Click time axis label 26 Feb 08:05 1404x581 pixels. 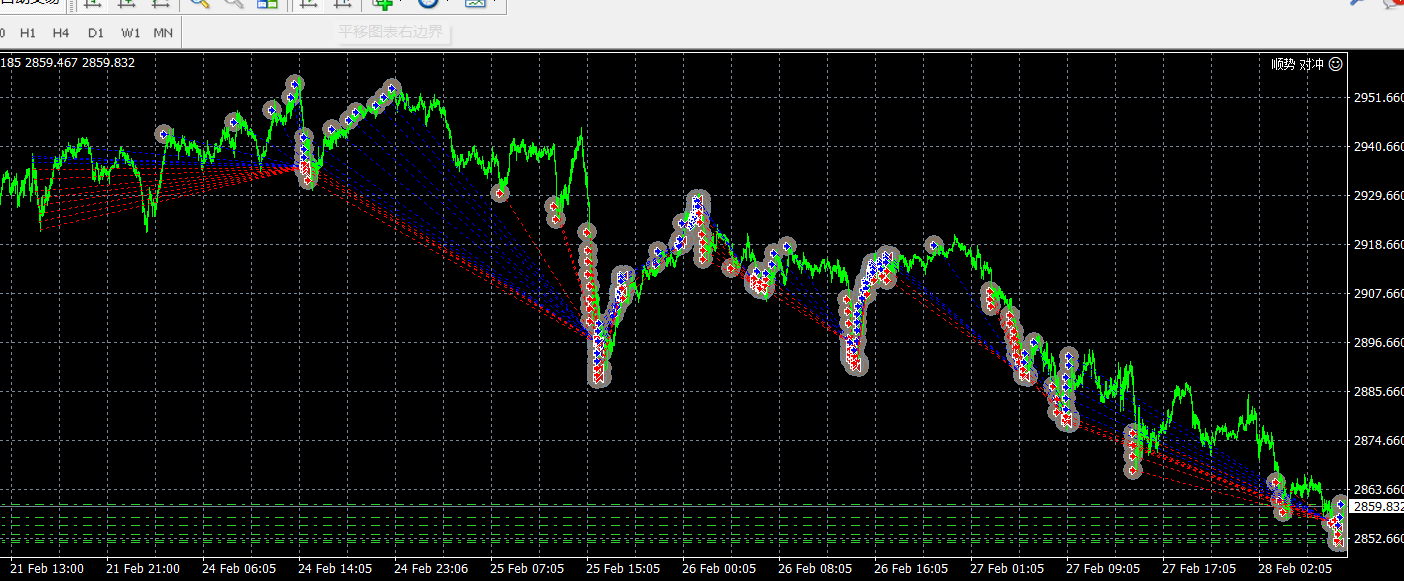click(x=815, y=569)
